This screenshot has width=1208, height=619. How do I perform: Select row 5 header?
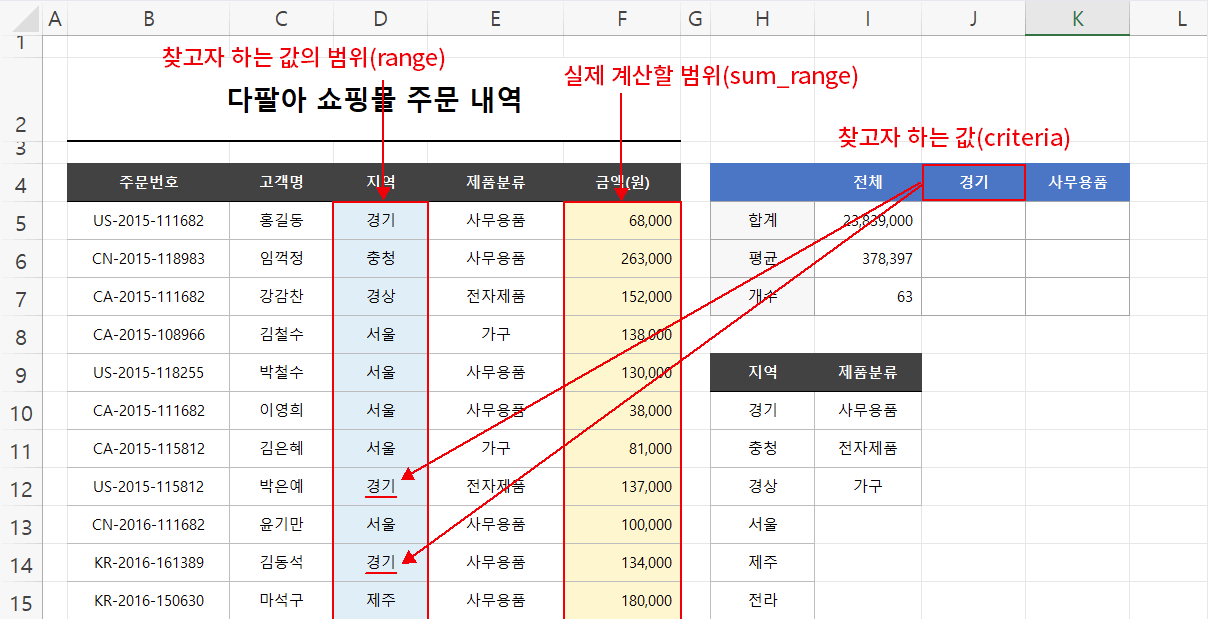[20, 221]
